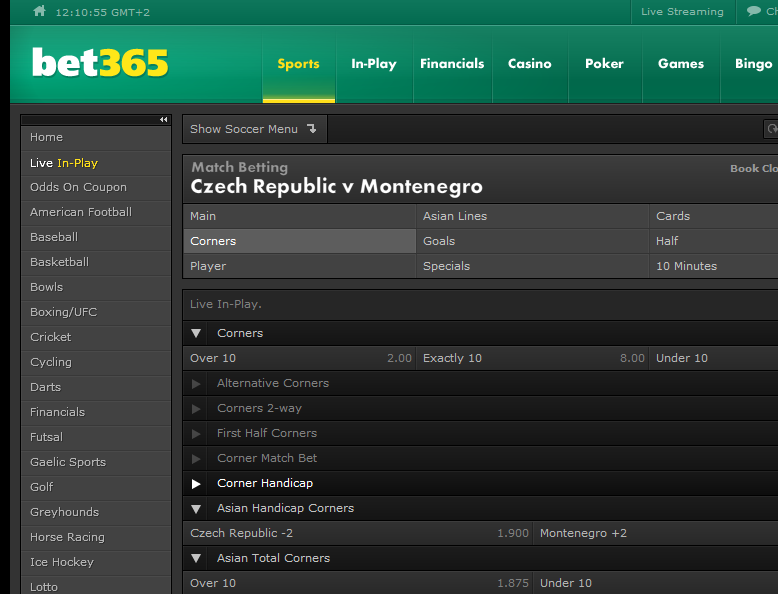Select Gaelic Sports in the sidebar
Image resolution: width=778 pixels, height=594 pixels.
(96, 462)
